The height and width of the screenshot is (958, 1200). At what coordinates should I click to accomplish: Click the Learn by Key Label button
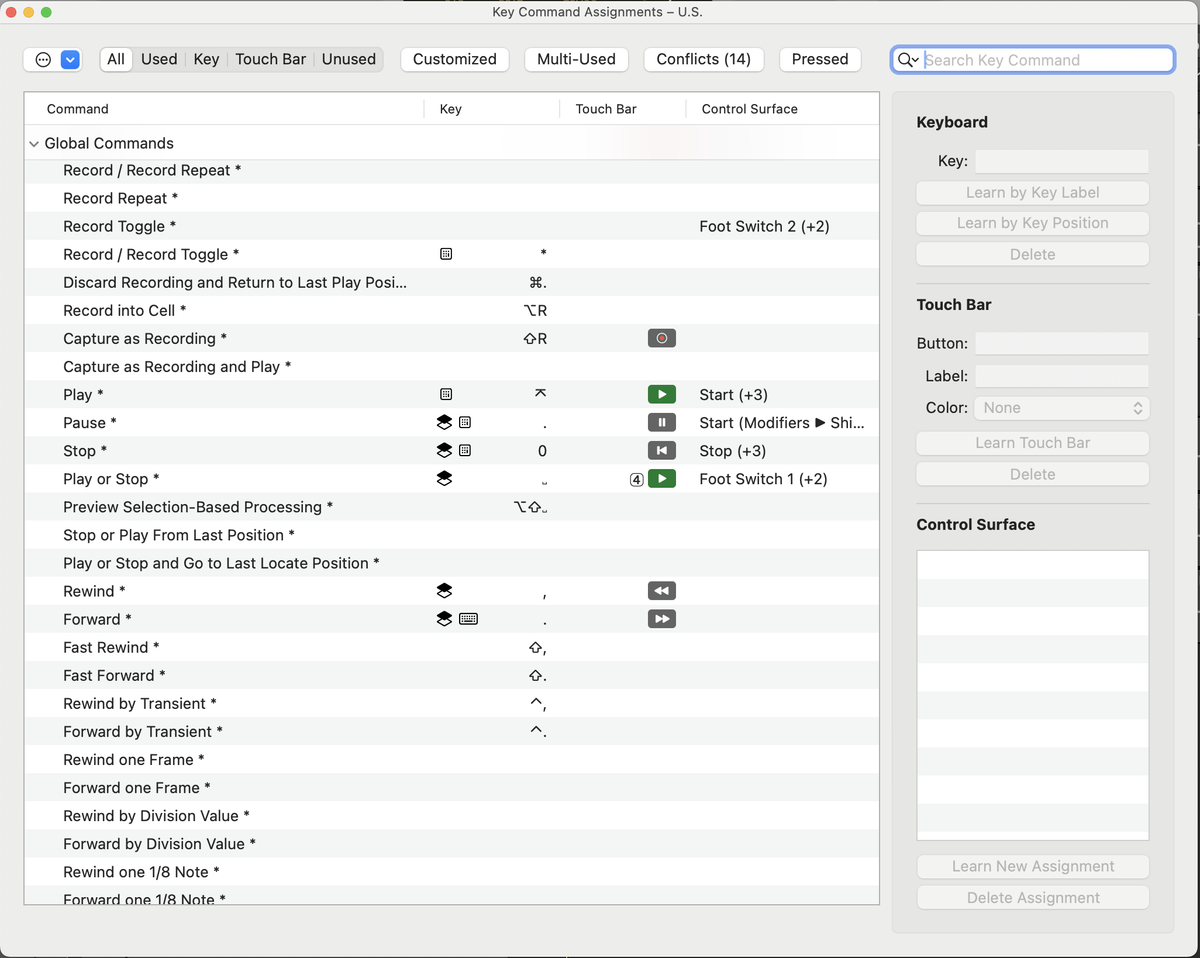coord(1032,192)
